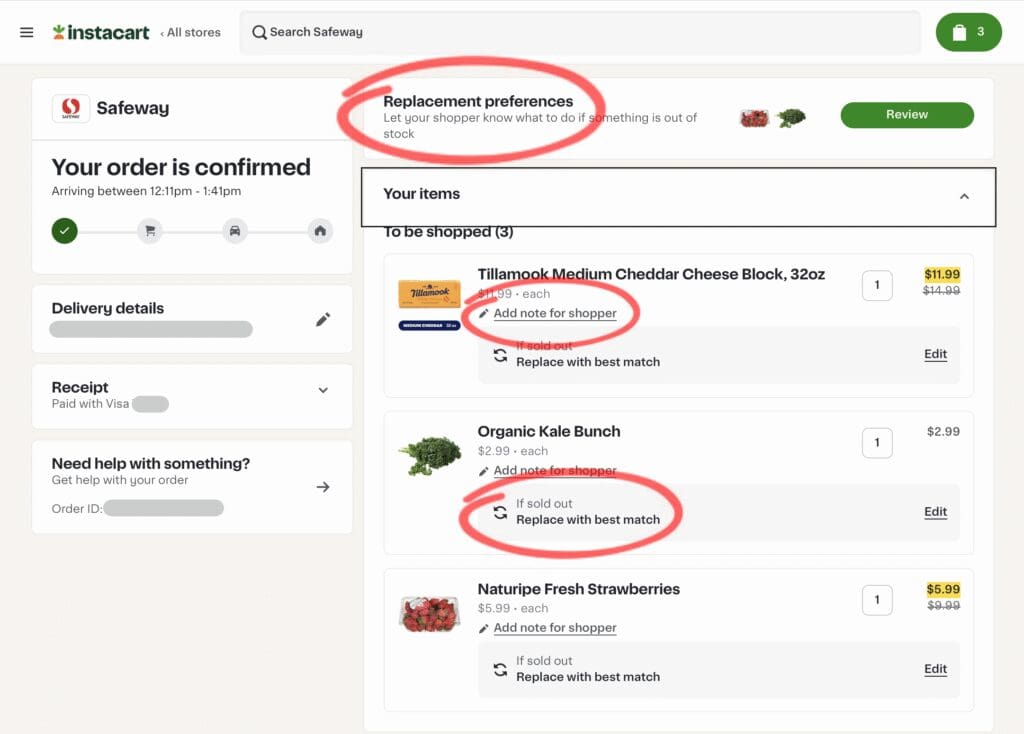
Task: Open the cart with 3 items
Action: pyautogui.click(x=968, y=32)
